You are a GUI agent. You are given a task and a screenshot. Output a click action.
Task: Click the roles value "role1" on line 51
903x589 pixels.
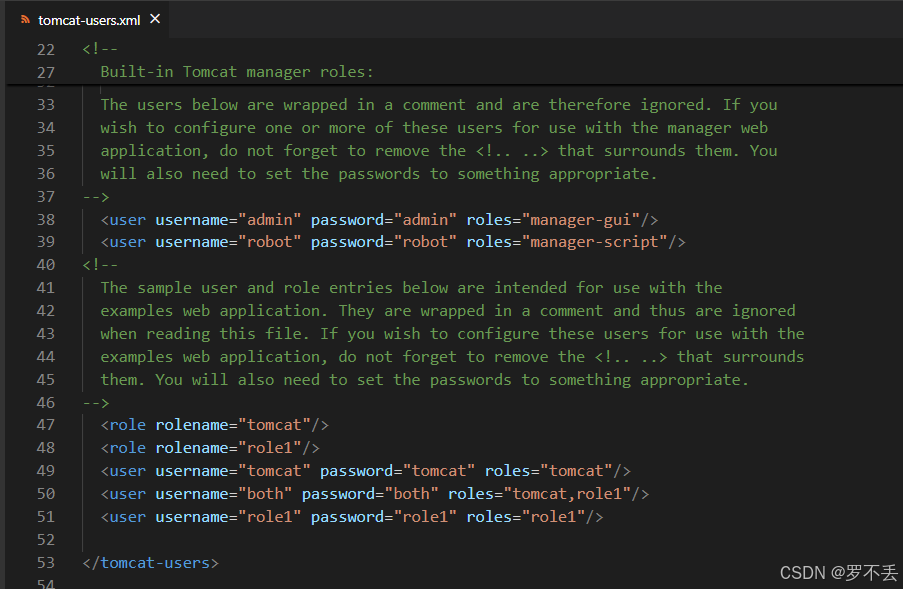553,517
